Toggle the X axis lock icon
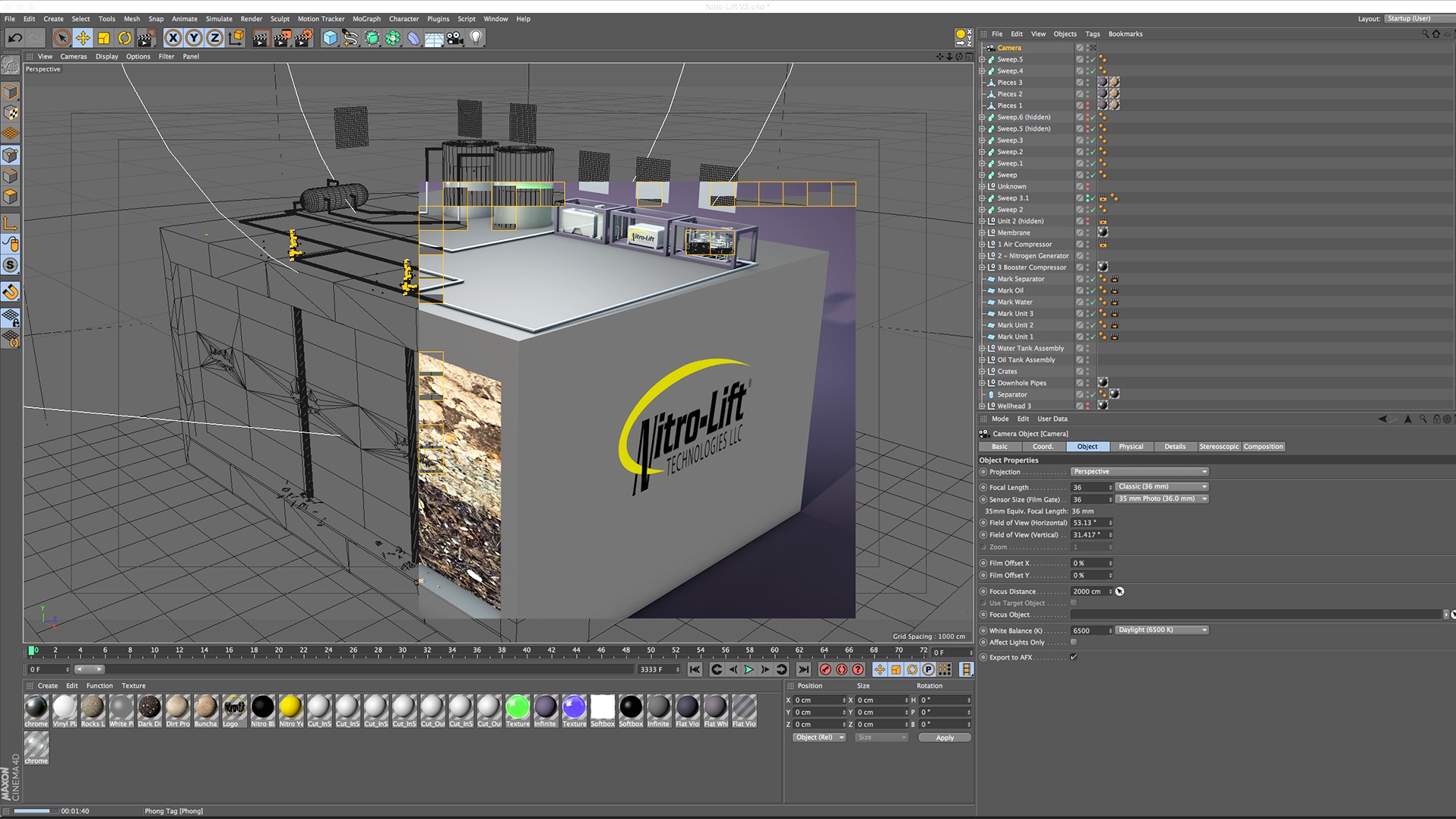Image resolution: width=1456 pixels, height=819 pixels. tap(173, 38)
